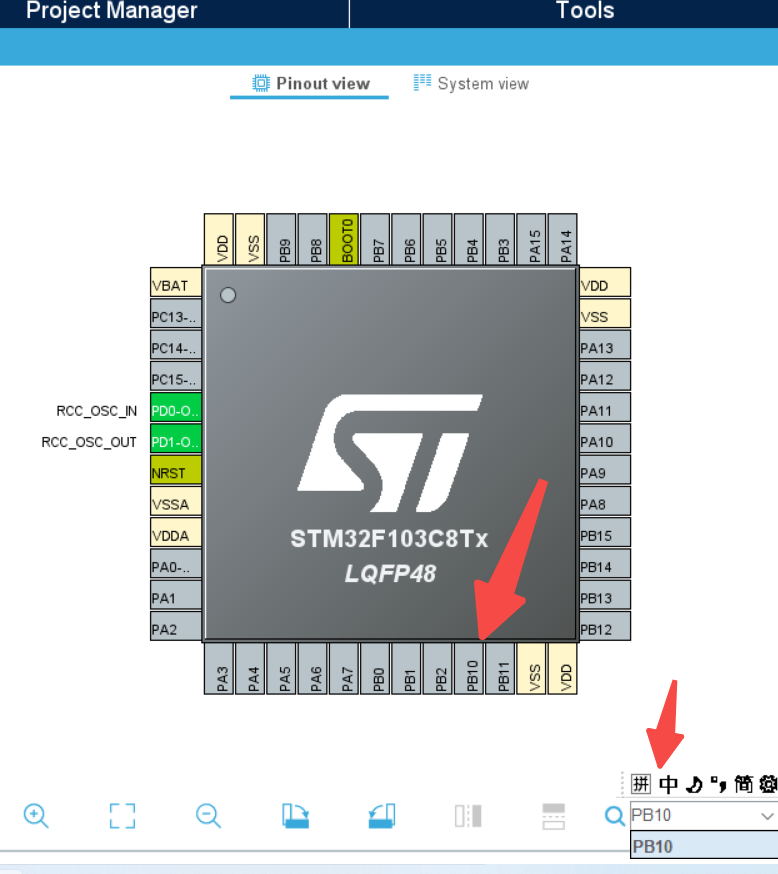778x874 pixels.
Task: Open the IME settings gear icon
Action: [x=769, y=784]
